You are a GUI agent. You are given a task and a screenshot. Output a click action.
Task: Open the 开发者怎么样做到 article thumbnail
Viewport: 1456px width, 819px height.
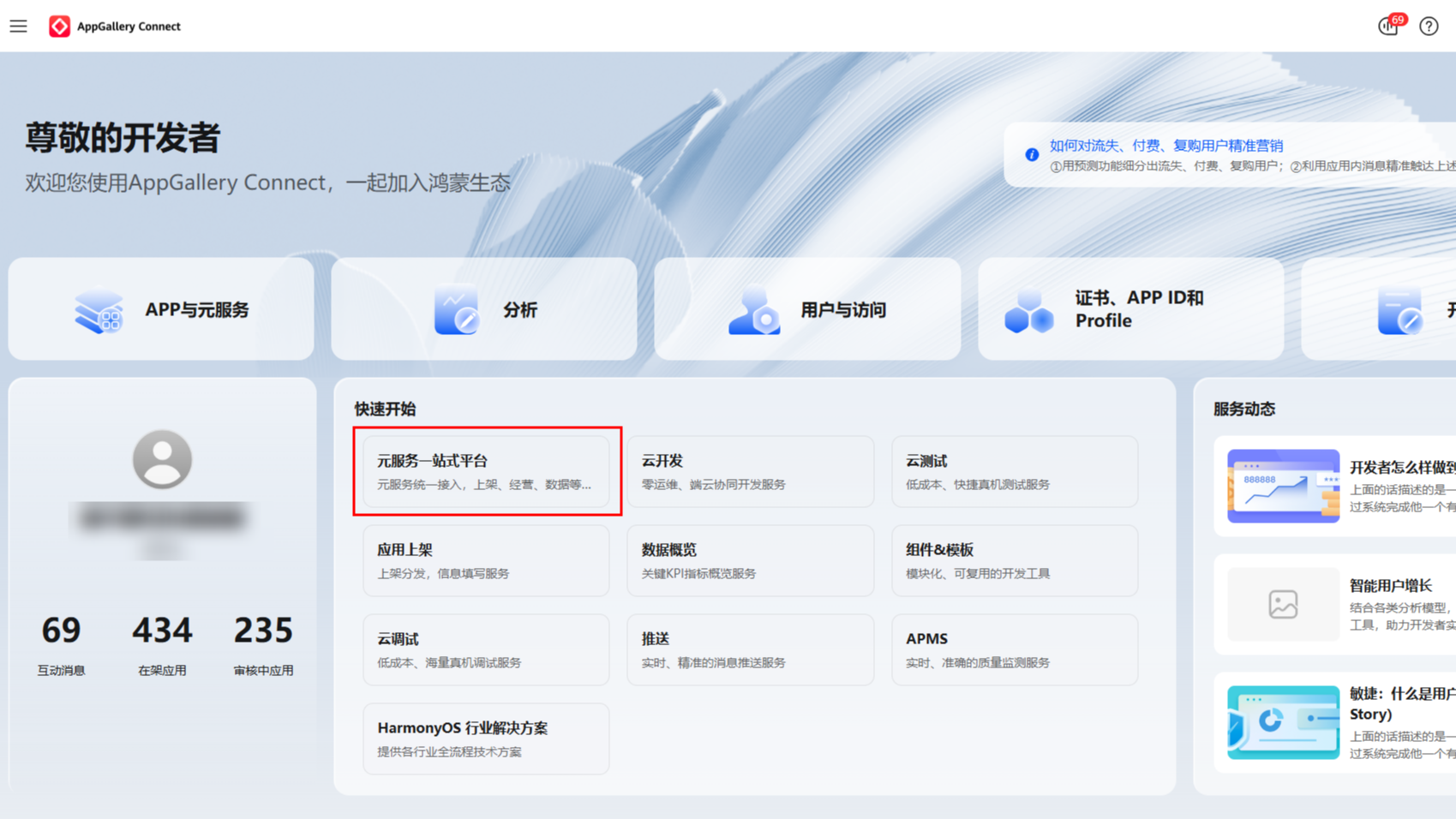tap(1283, 486)
